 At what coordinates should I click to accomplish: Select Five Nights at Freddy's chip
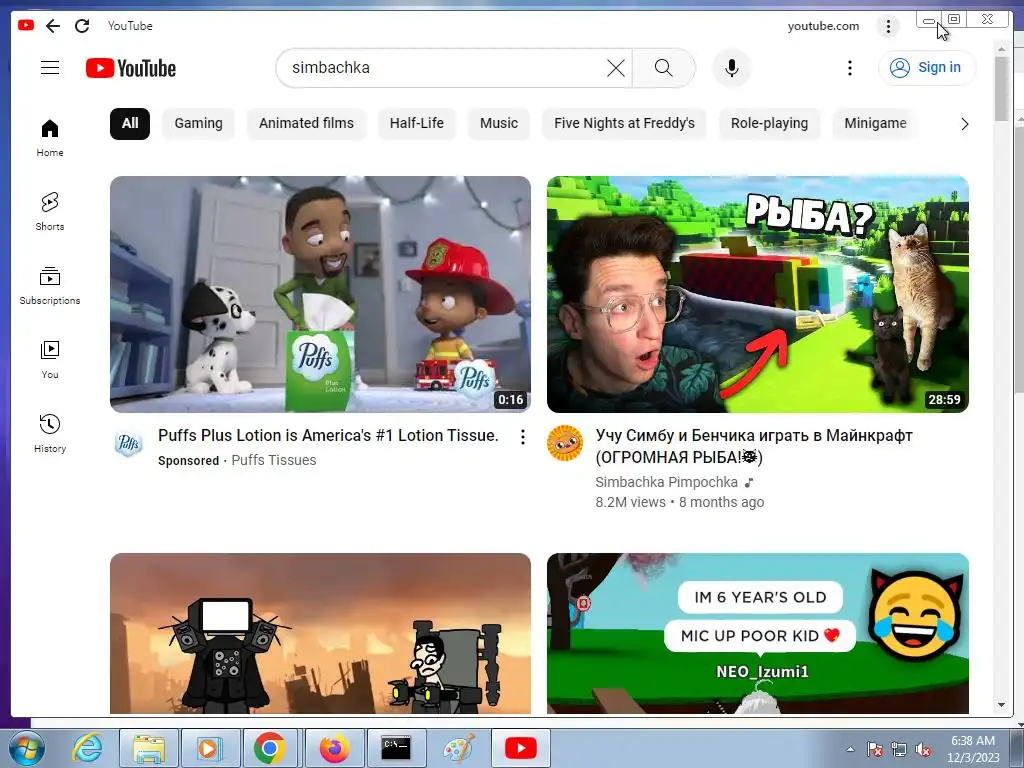pos(624,123)
